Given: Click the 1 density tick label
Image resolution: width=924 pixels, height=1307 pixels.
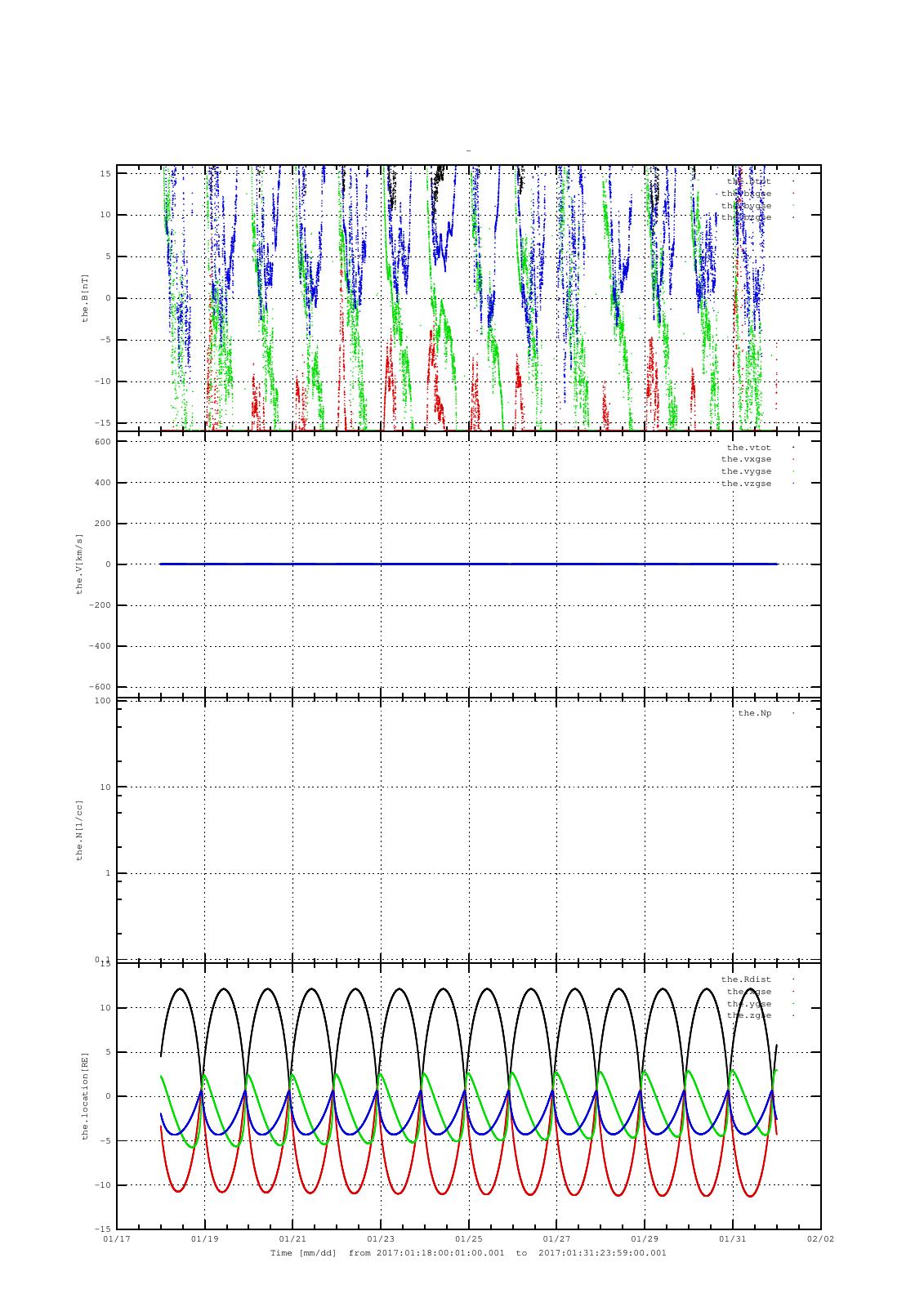Looking at the screenshot, I should pyautogui.click(x=108, y=873).
